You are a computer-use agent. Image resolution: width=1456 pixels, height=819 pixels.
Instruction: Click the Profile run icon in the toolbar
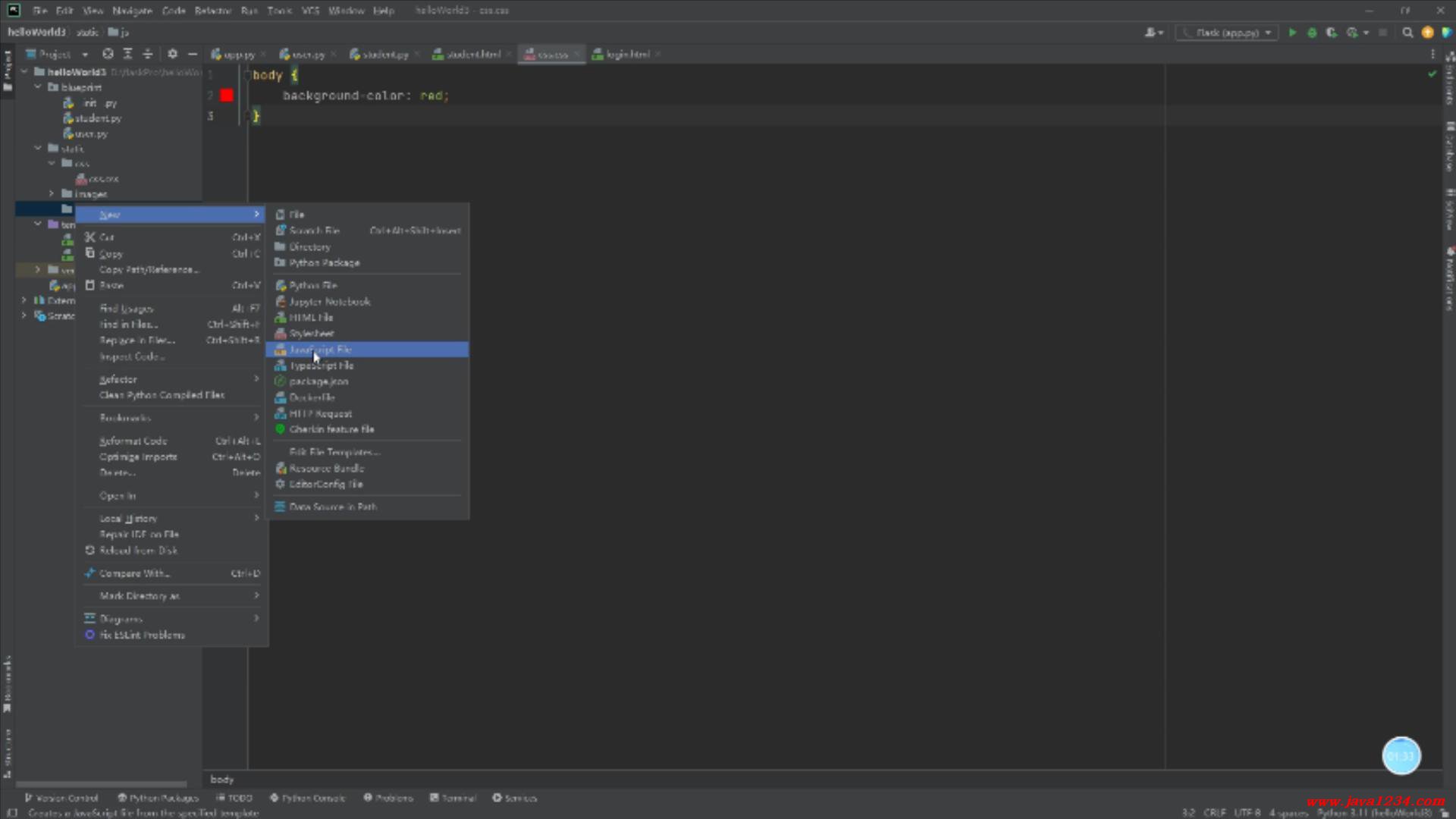click(x=1351, y=33)
